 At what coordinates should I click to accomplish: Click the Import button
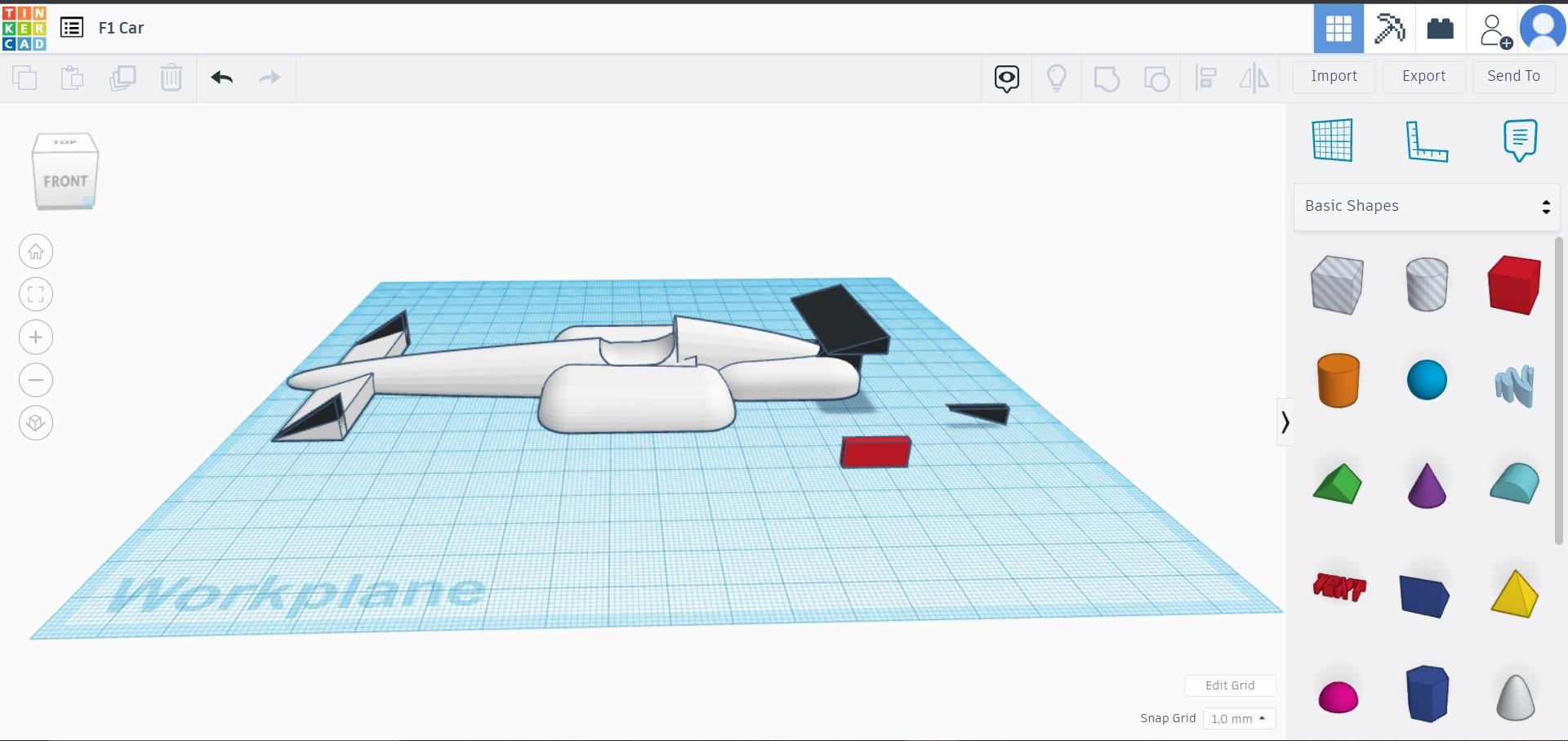[1334, 77]
